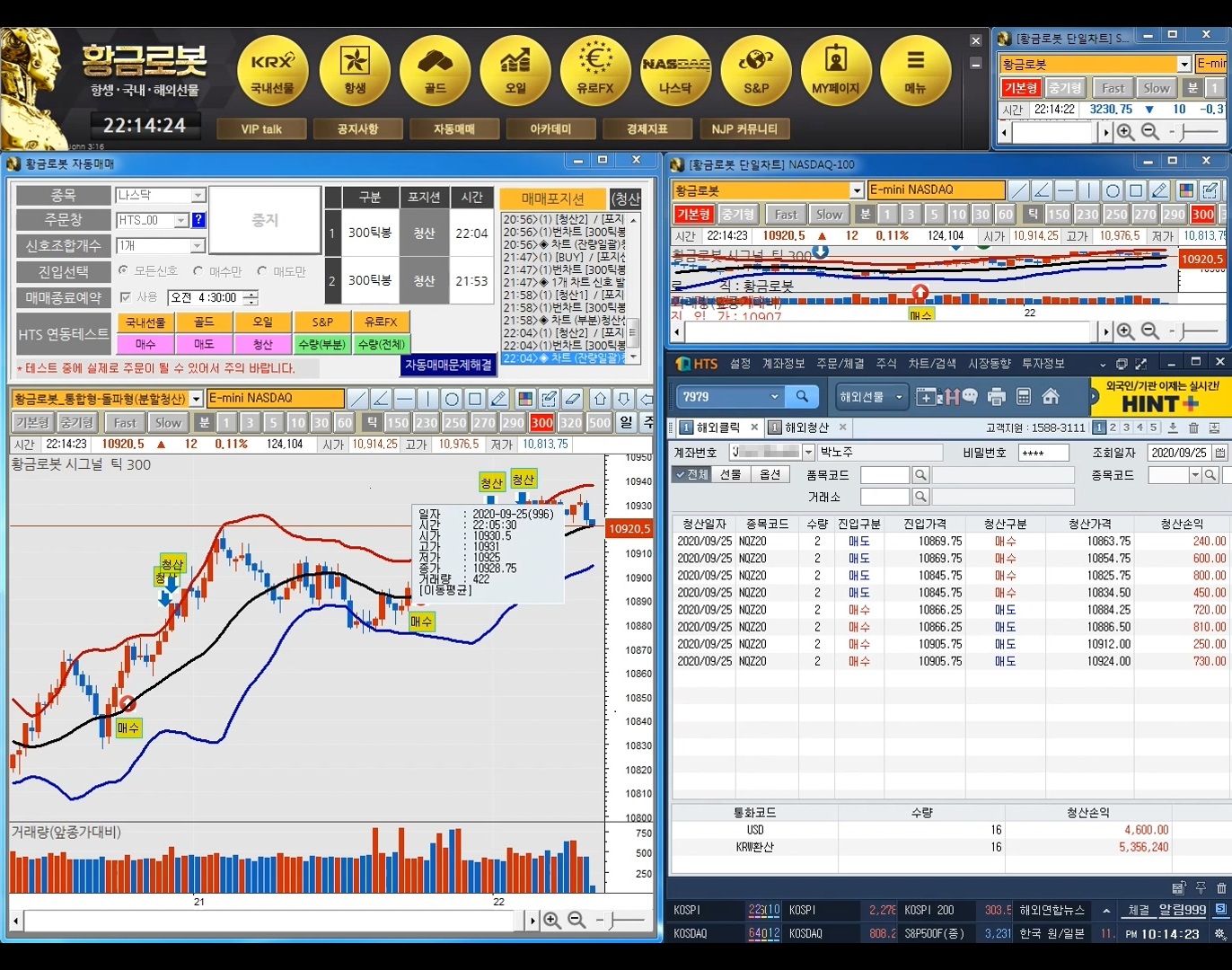The height and width of the screenshot is (970, 1232).
Task: Select the 매도만 radio button
Action: [x=262, y=270]
